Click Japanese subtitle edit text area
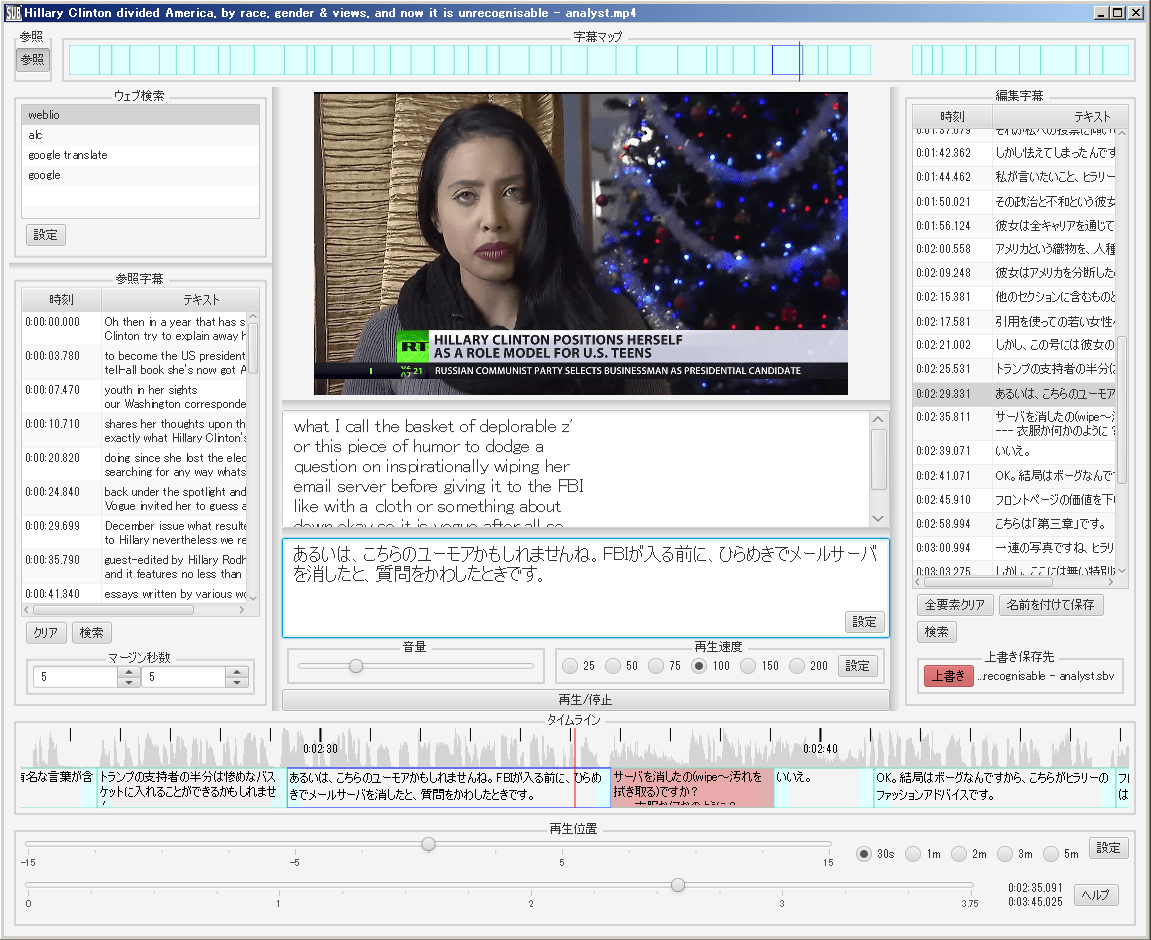The image size is (1151, 940). pos(585,588)
